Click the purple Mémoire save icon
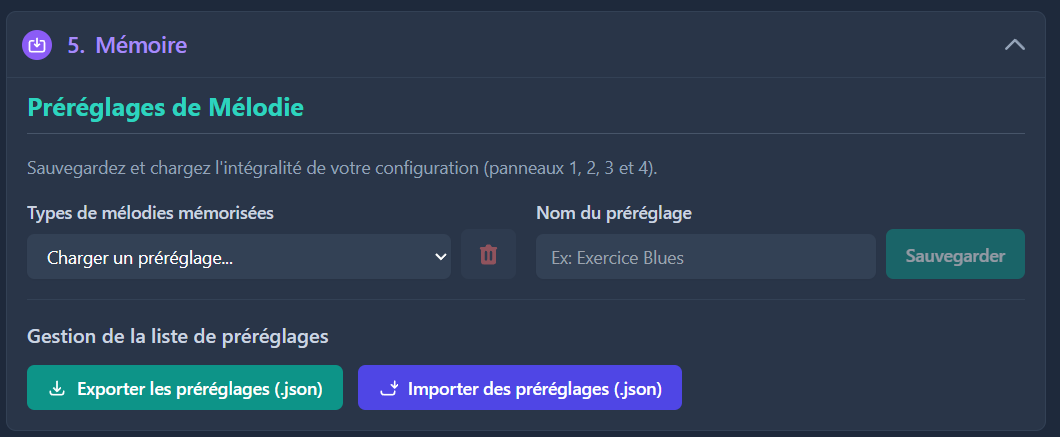This screenshot has height=437, width=1060. point(37,45)
